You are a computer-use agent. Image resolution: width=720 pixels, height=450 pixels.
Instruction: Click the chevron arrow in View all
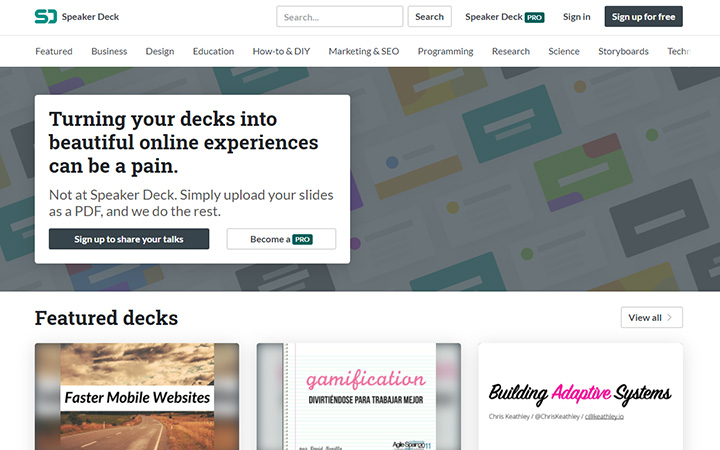click(x=670, y=318)
